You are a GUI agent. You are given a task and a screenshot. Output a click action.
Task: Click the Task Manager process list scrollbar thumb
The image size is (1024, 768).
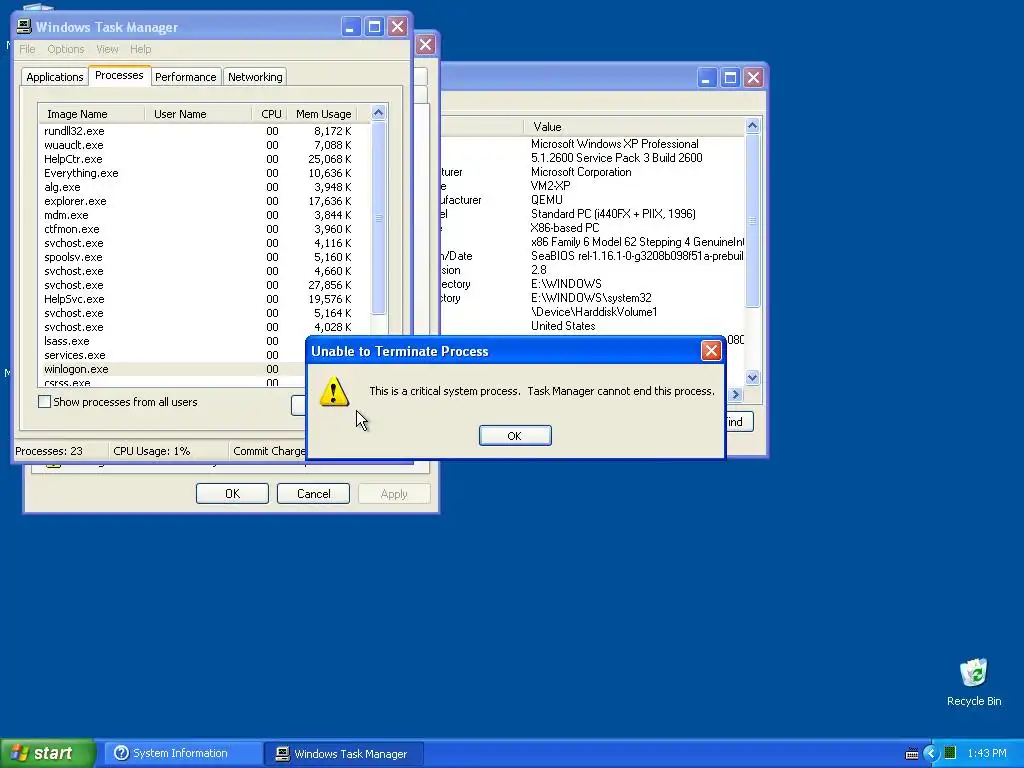(379, 217)
